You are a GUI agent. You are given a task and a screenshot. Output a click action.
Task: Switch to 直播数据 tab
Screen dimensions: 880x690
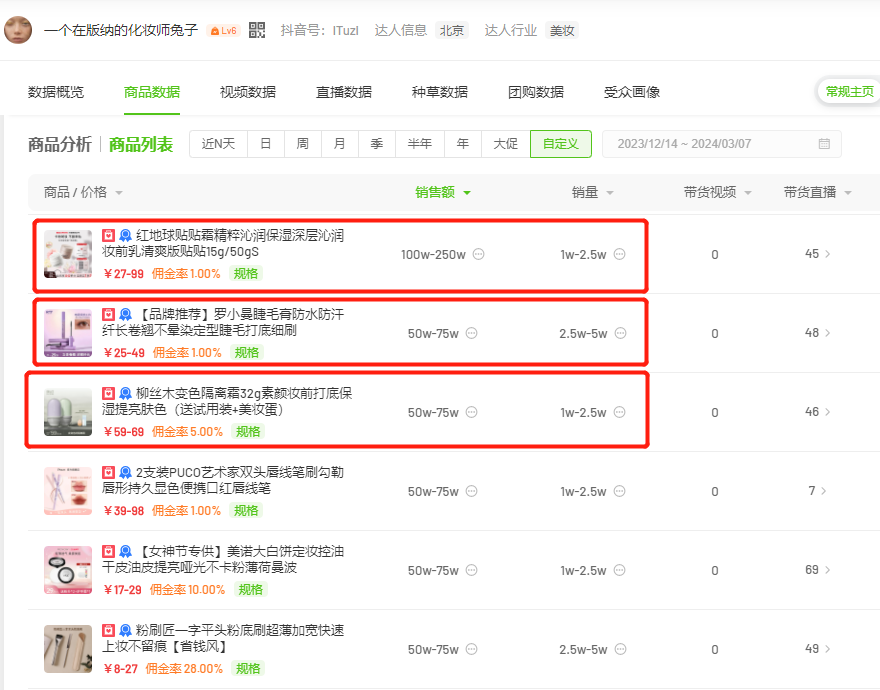344,92
